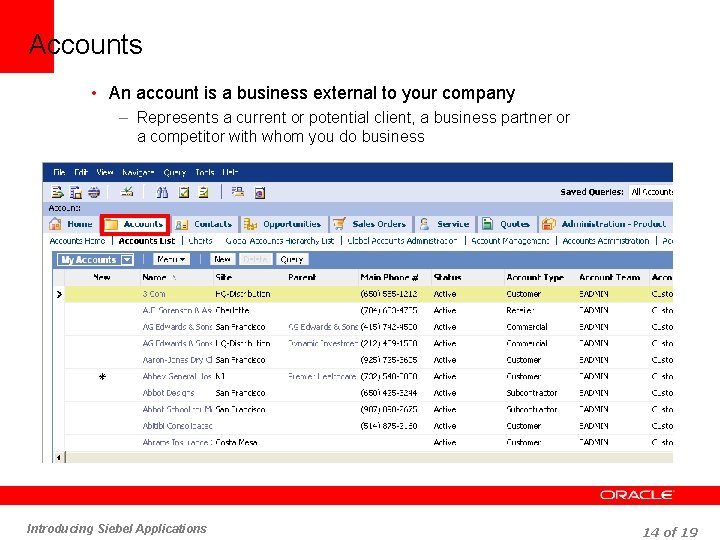Open the Tools menu
The image size is (720, 540).
[x=205, y=172]
